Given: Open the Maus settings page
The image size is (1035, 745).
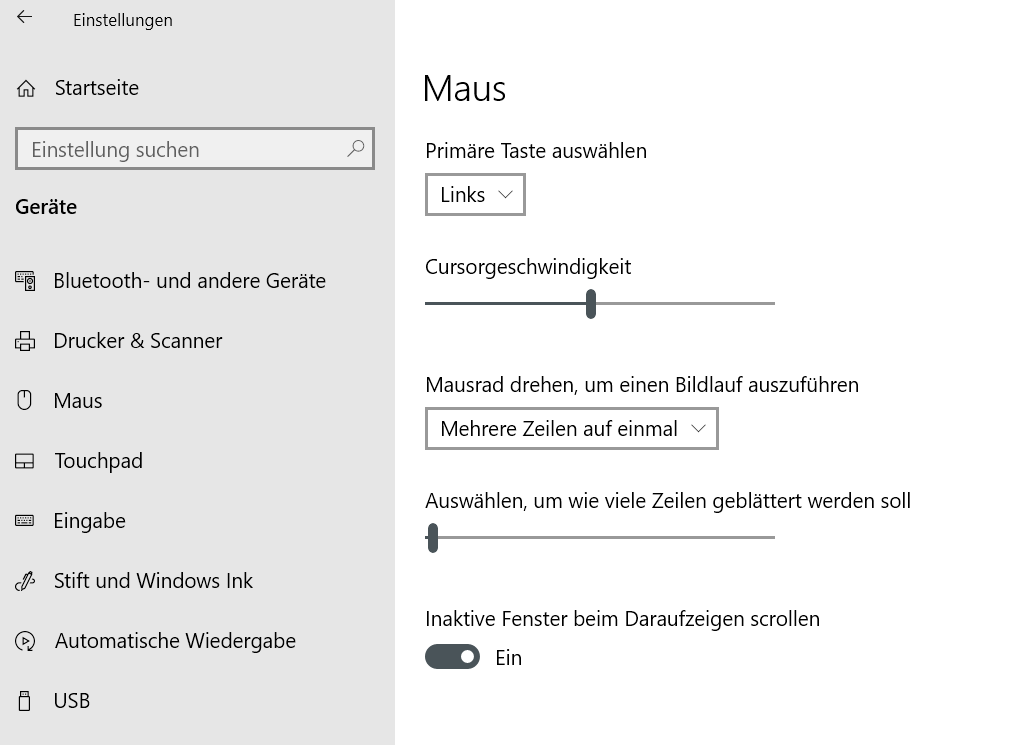Looking at the screenshot, I should [x=78, y=401].
